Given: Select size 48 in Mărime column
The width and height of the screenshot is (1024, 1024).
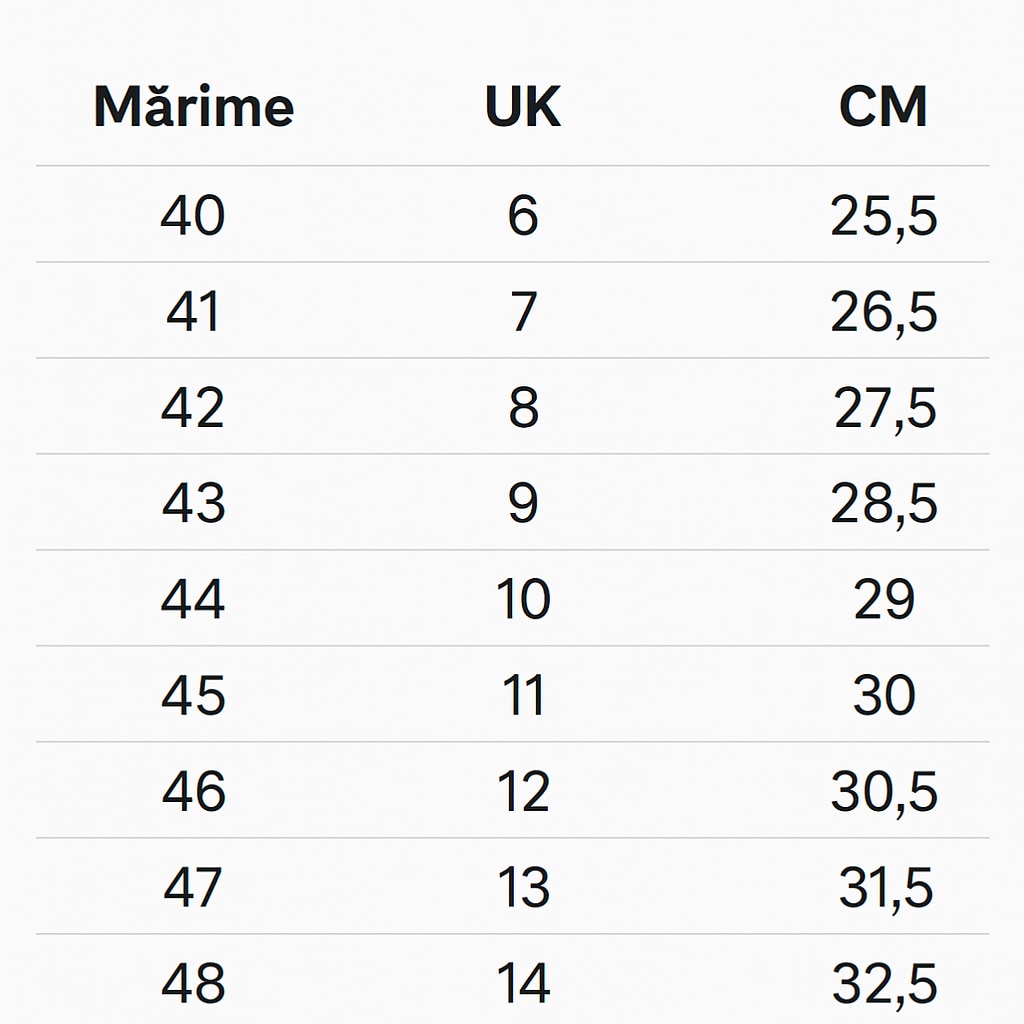Looking at the screenshot, I should tap(193, 984).
